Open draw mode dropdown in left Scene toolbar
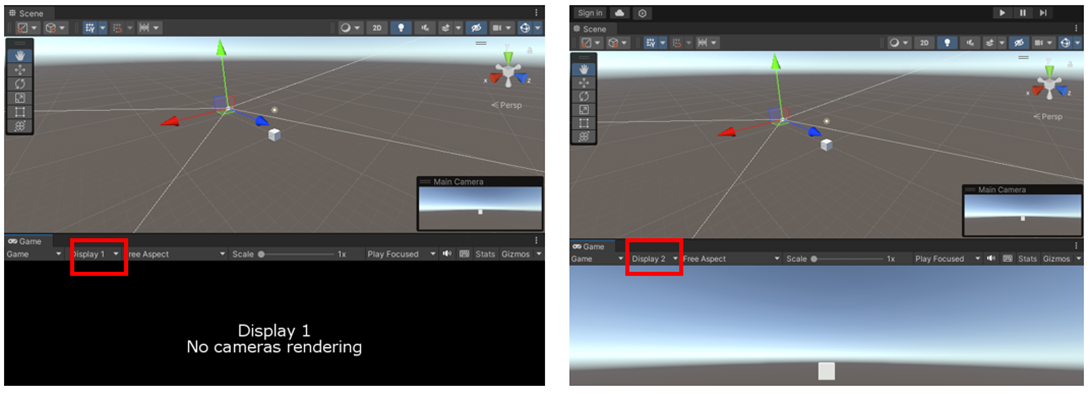Image resolution: width=1090 pixels, height=394 pixels. coord(351,28)
